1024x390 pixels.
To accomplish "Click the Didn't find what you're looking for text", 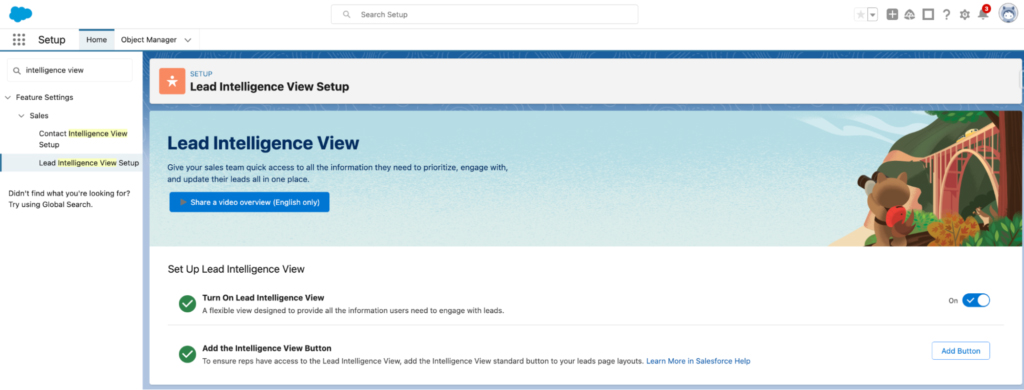I will click(69, 193).
